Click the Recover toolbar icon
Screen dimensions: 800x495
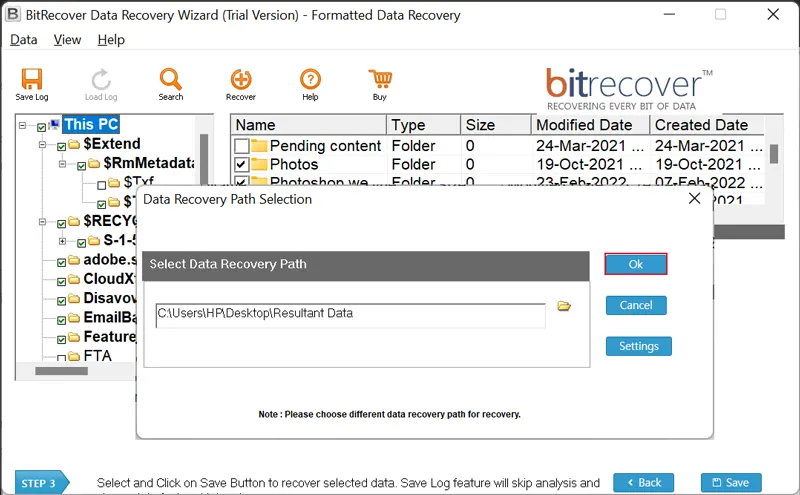(x=241, y=84)
